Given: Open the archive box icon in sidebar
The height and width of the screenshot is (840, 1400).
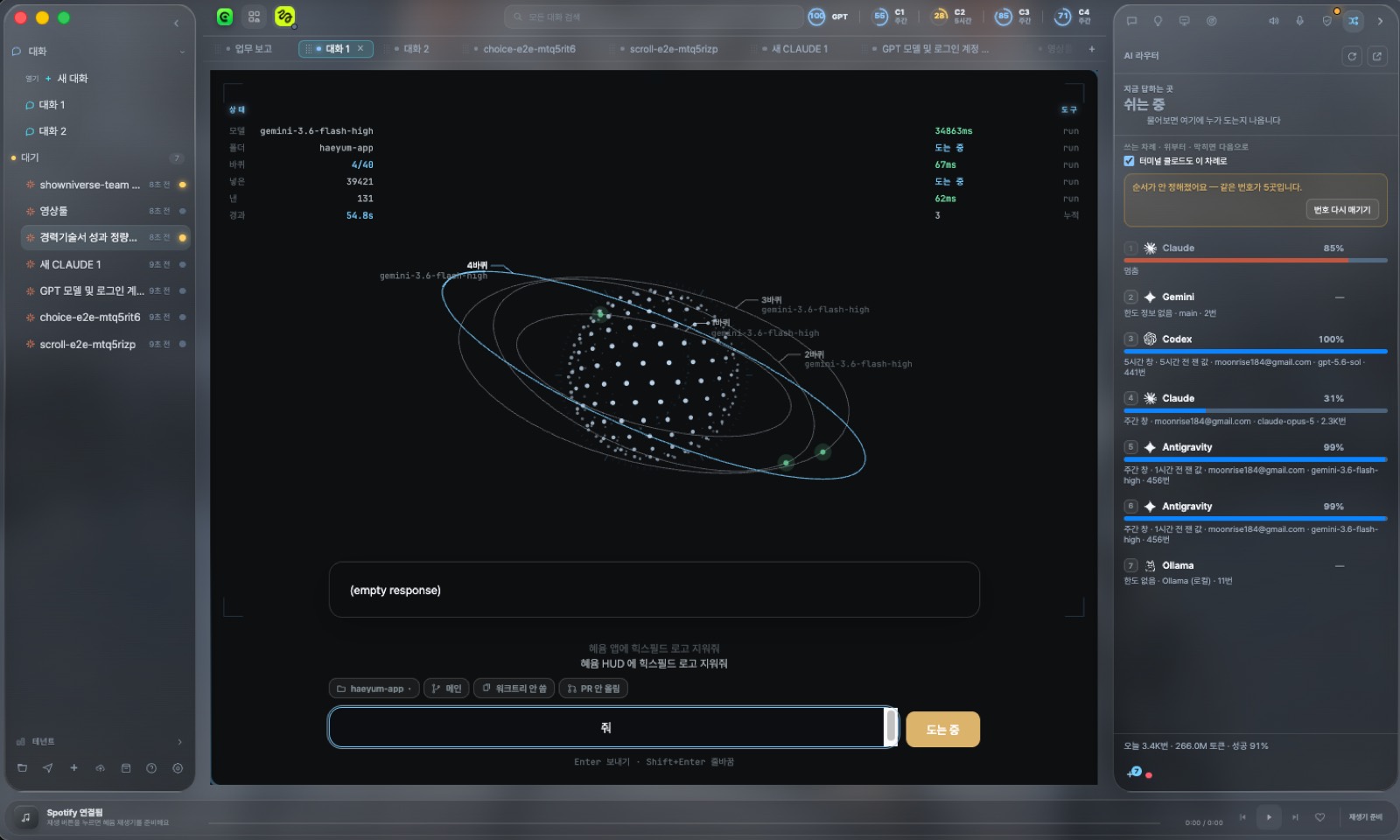Looking at the screenshot, I should tap(126, 768).
